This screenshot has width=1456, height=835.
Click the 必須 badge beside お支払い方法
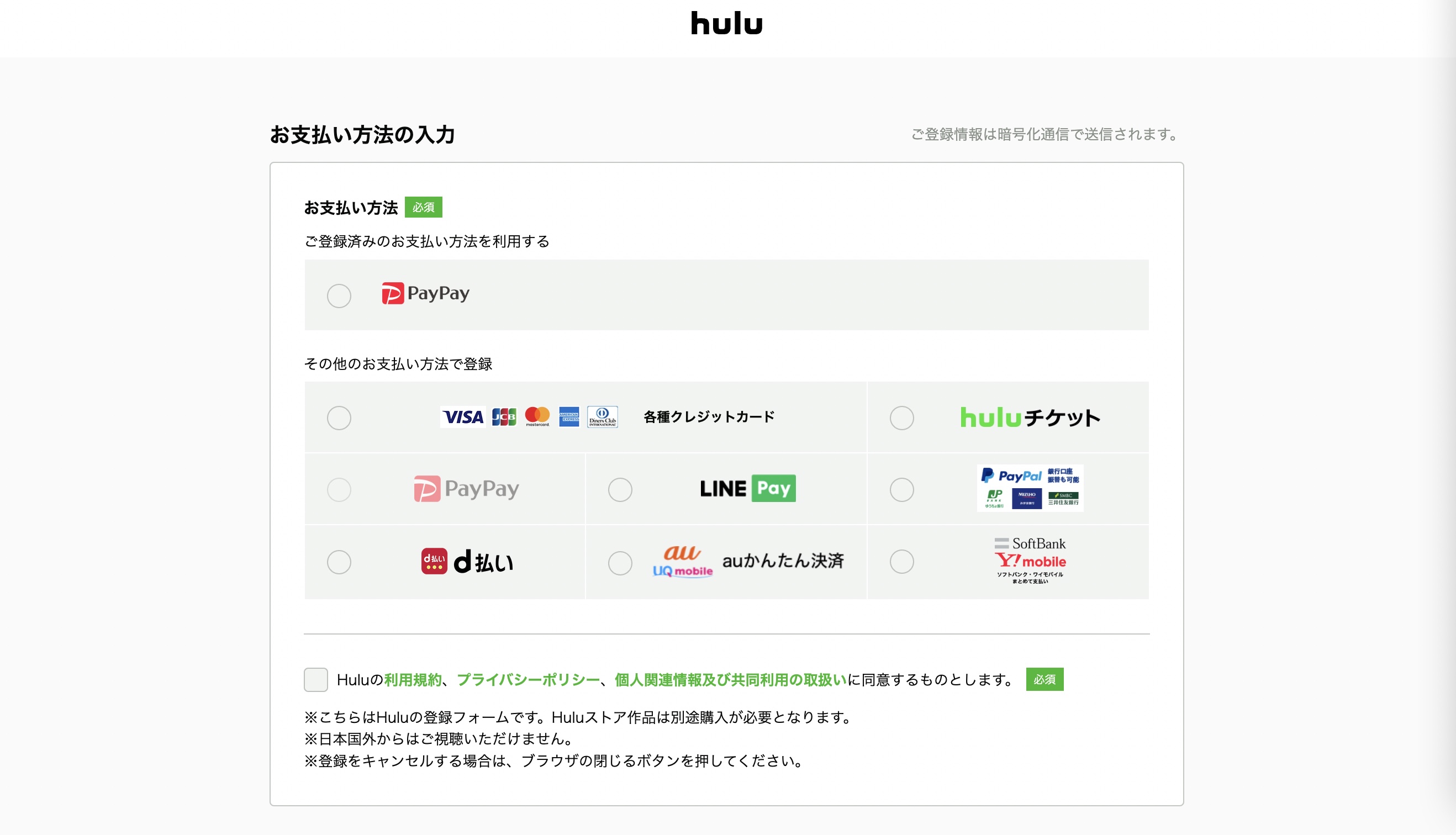[x=423, y=207]
